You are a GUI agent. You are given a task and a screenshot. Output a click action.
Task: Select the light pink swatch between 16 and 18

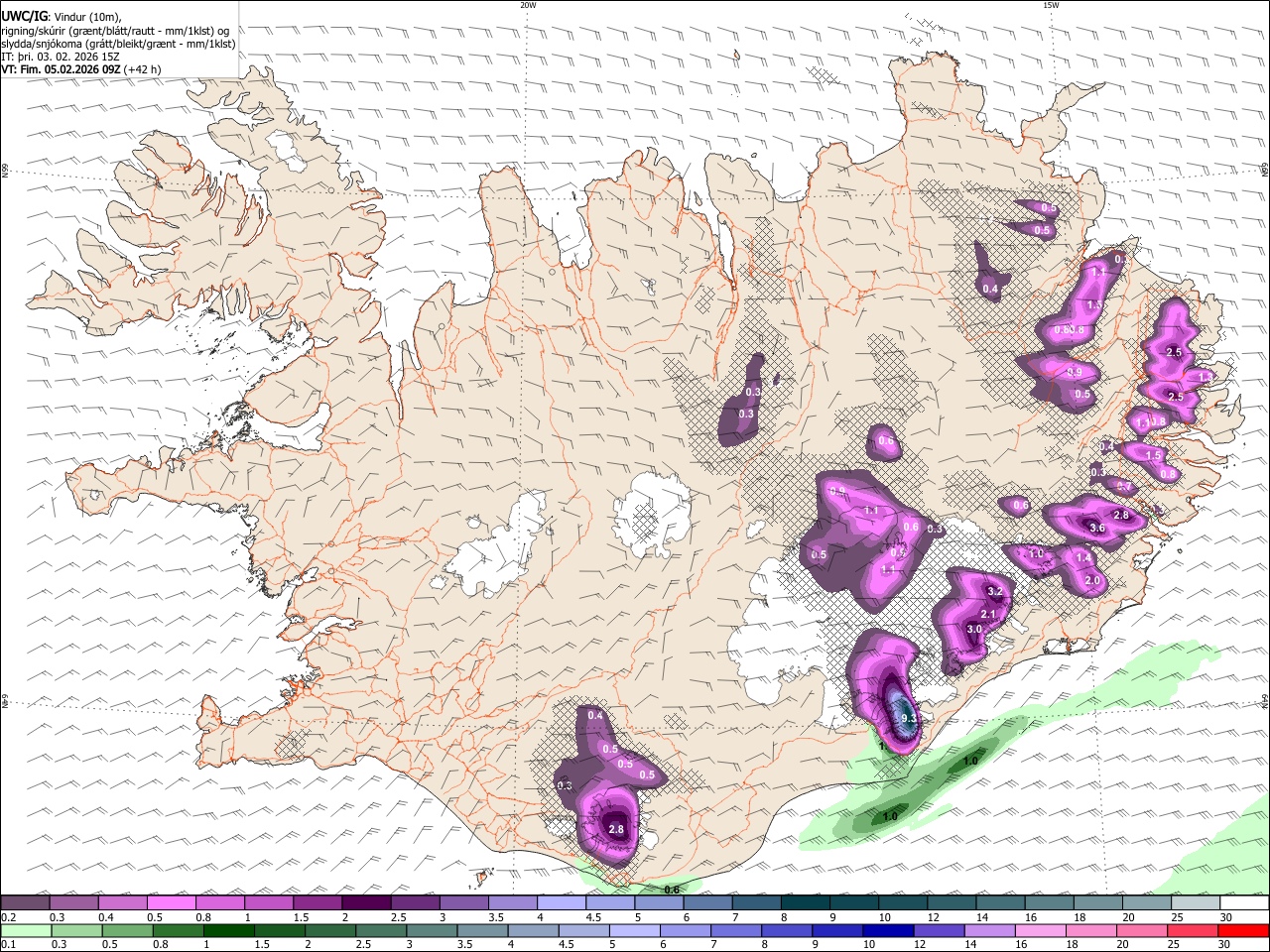click(x=1040, y=930)
